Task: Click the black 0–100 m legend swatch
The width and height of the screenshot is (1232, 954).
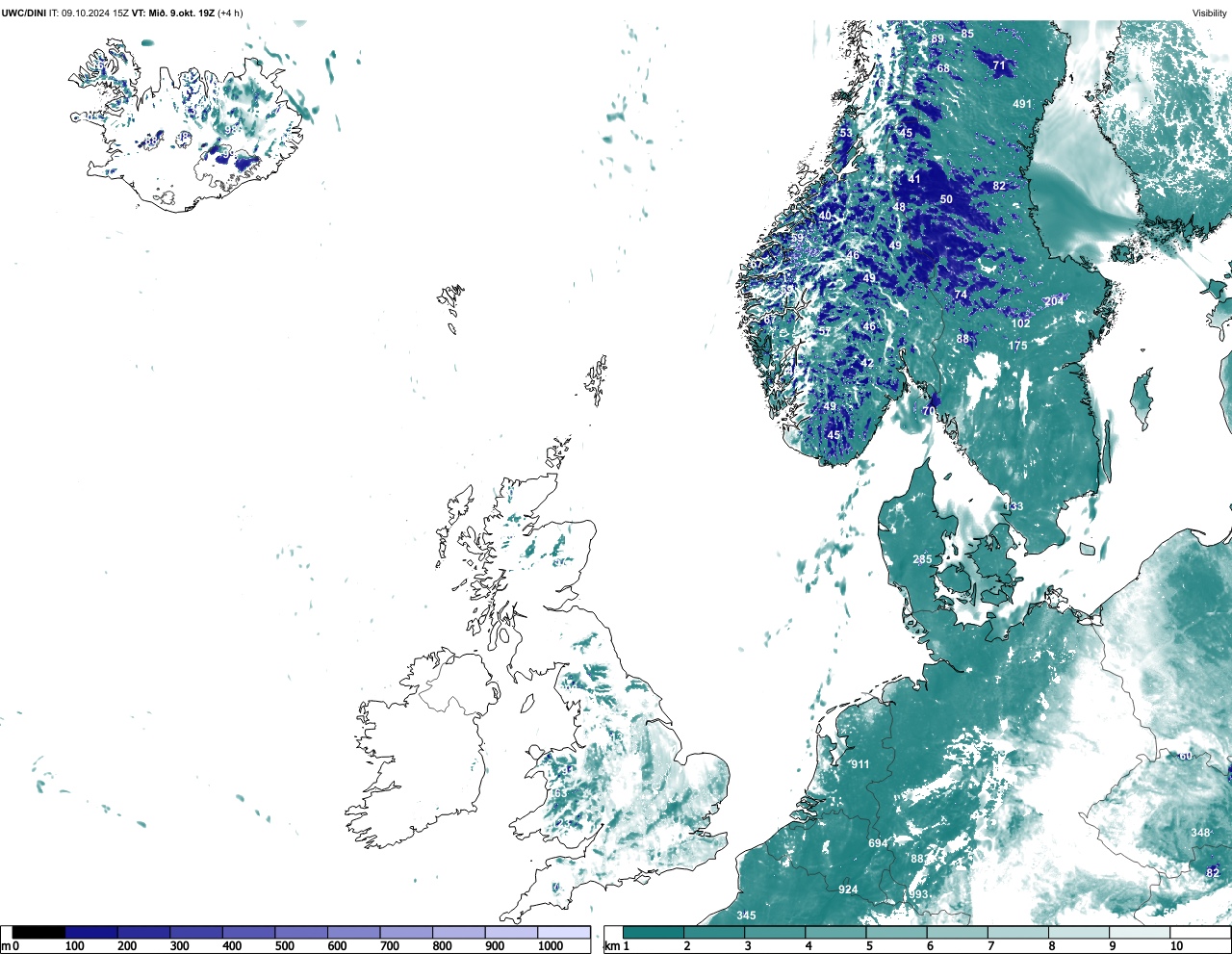Action: [x=38, y=932]
